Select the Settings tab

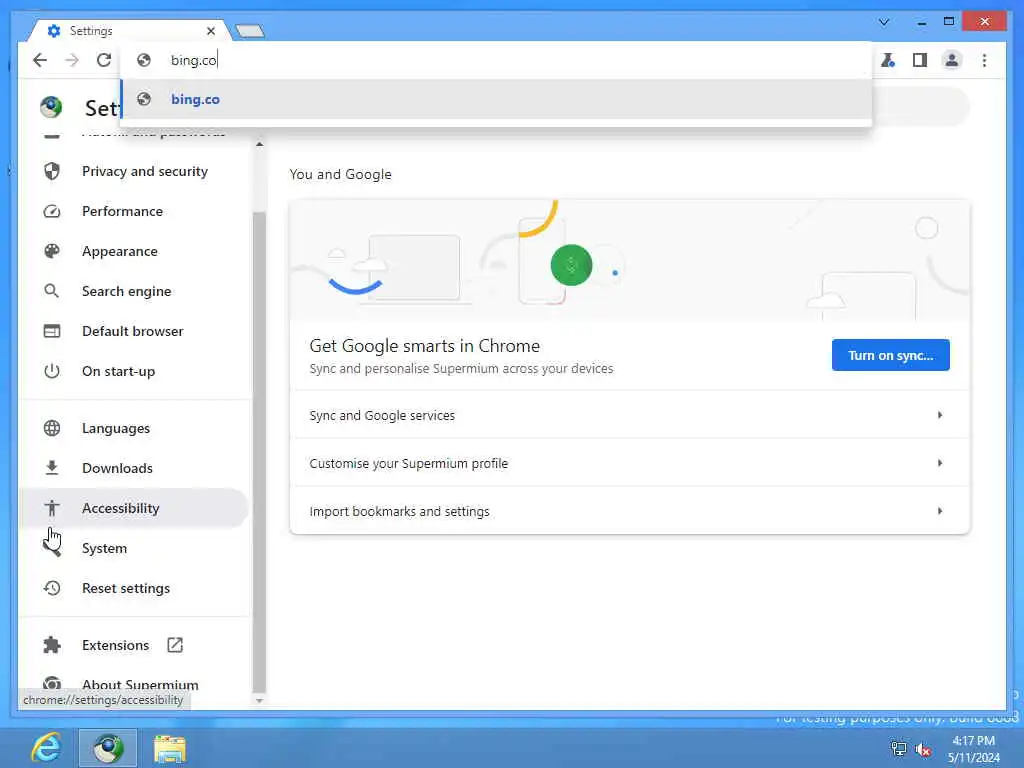pos(129,31)
